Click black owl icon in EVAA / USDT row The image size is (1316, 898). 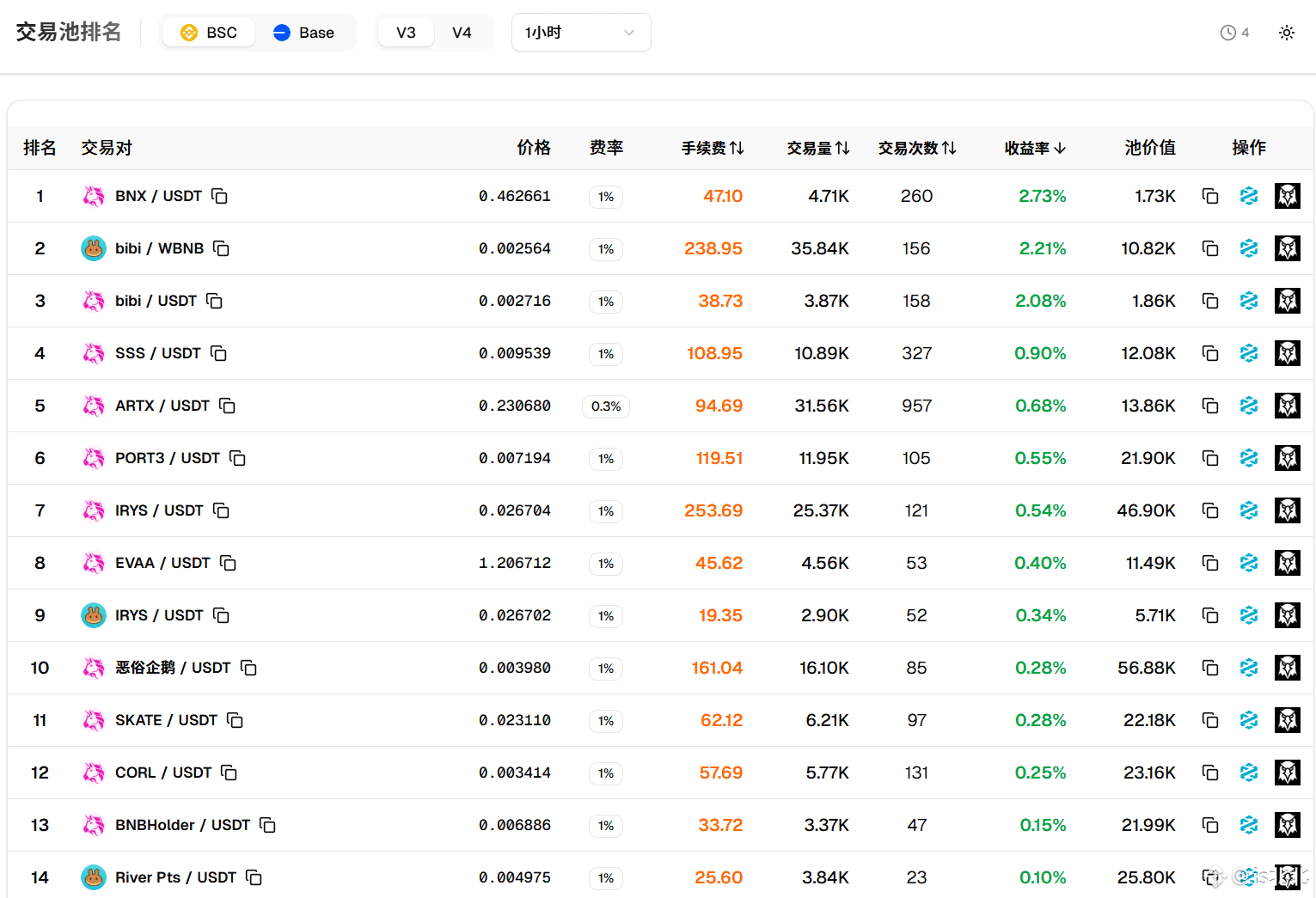1287,563
